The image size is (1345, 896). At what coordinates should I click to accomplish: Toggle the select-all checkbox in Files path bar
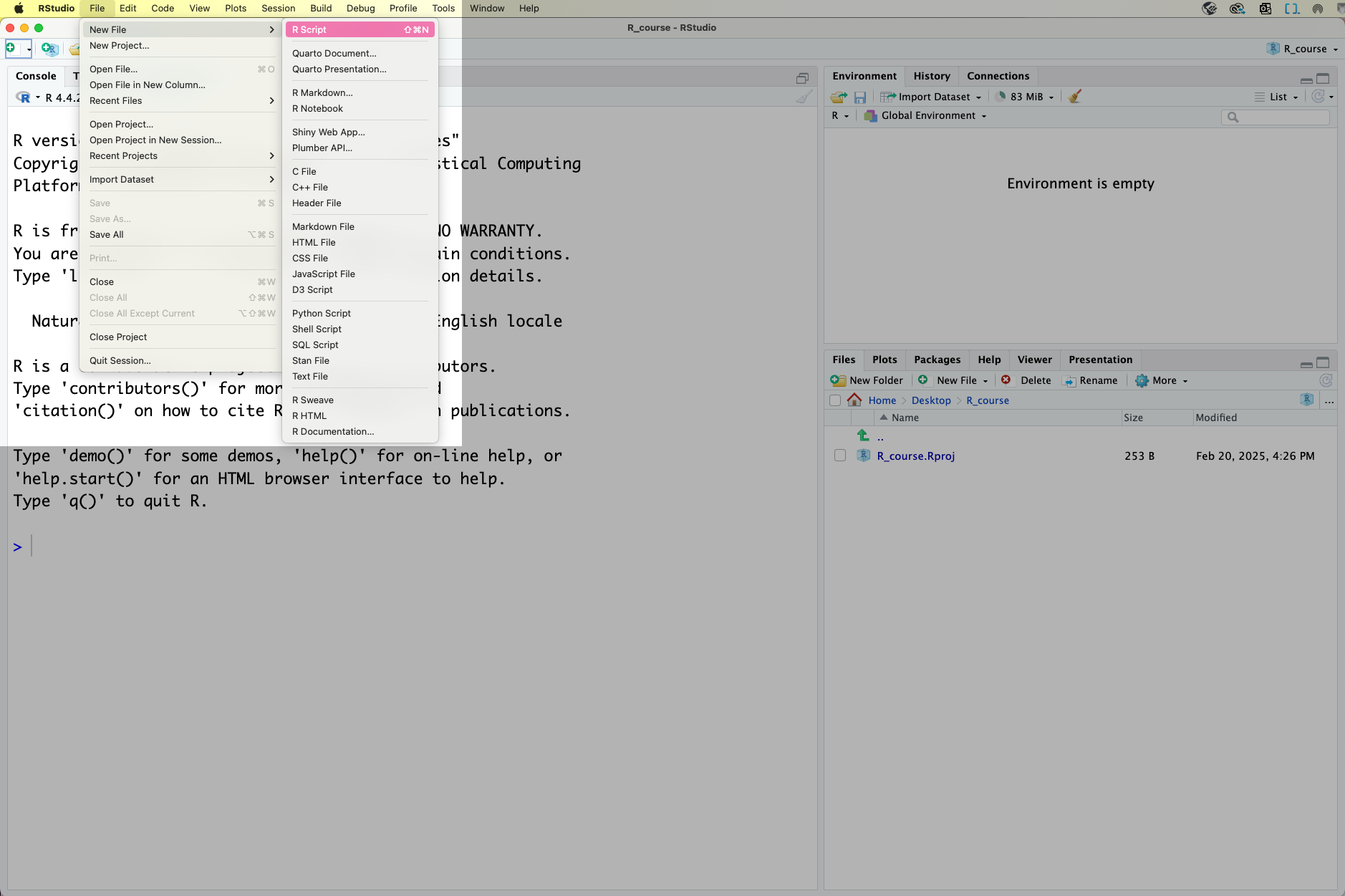[835, 400]
